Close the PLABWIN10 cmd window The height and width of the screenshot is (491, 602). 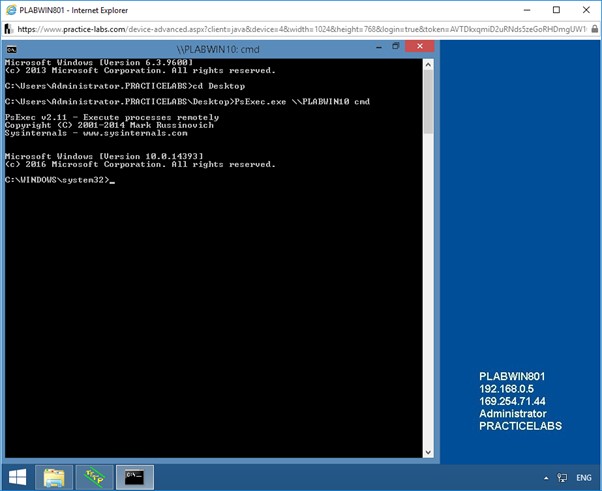tap(420, 46)
